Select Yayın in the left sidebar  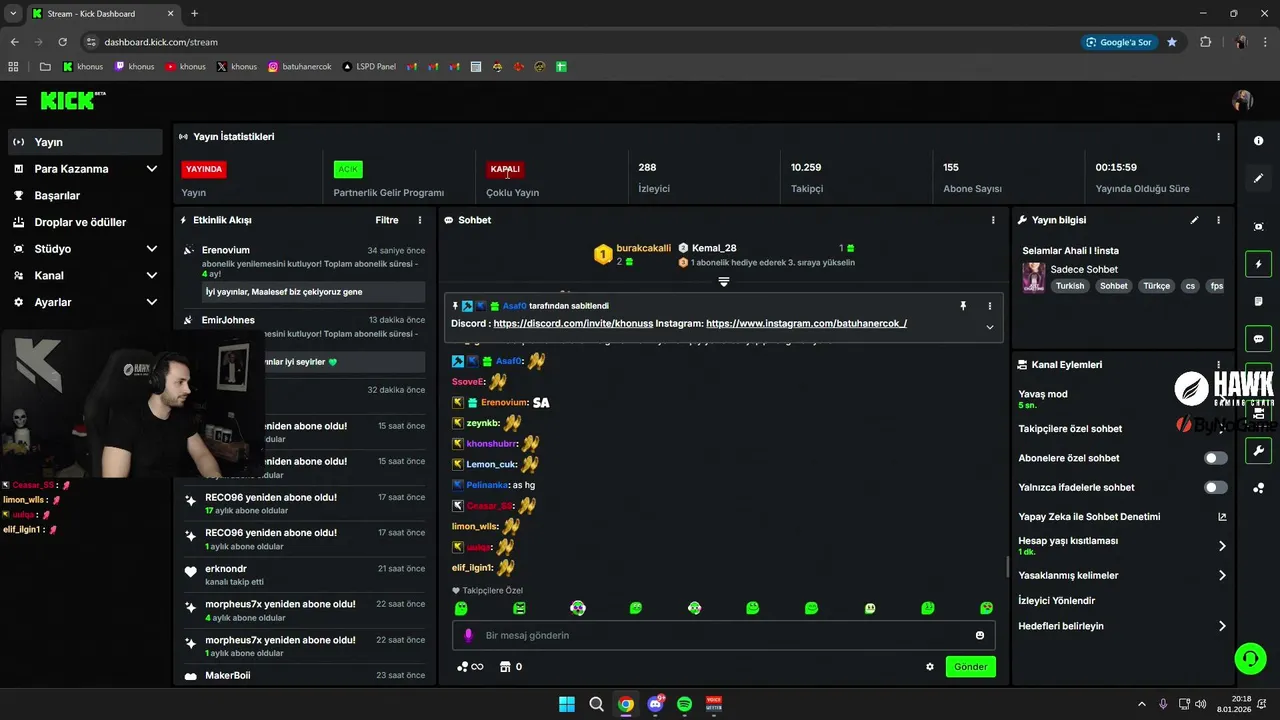[85, 142]
